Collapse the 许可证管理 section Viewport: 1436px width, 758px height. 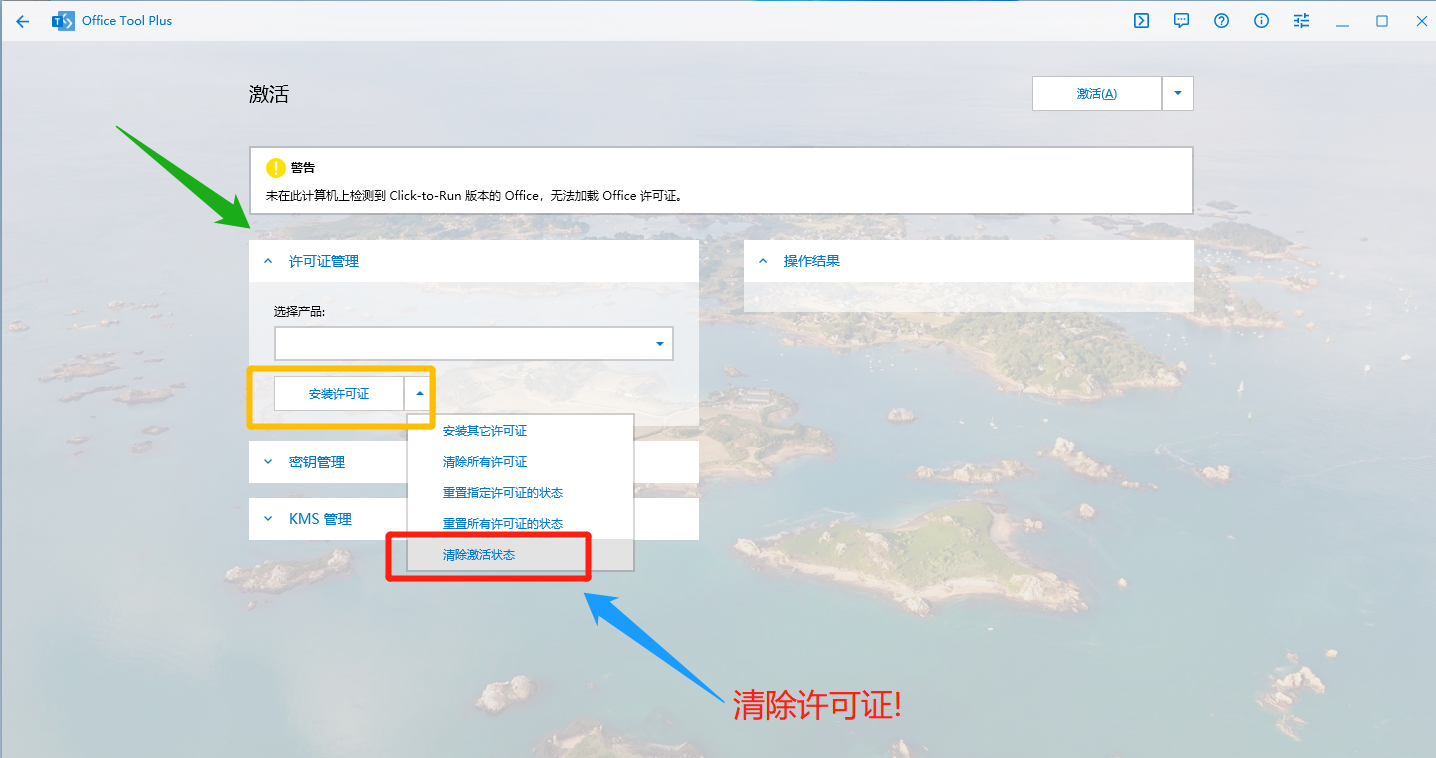(473, 261)
